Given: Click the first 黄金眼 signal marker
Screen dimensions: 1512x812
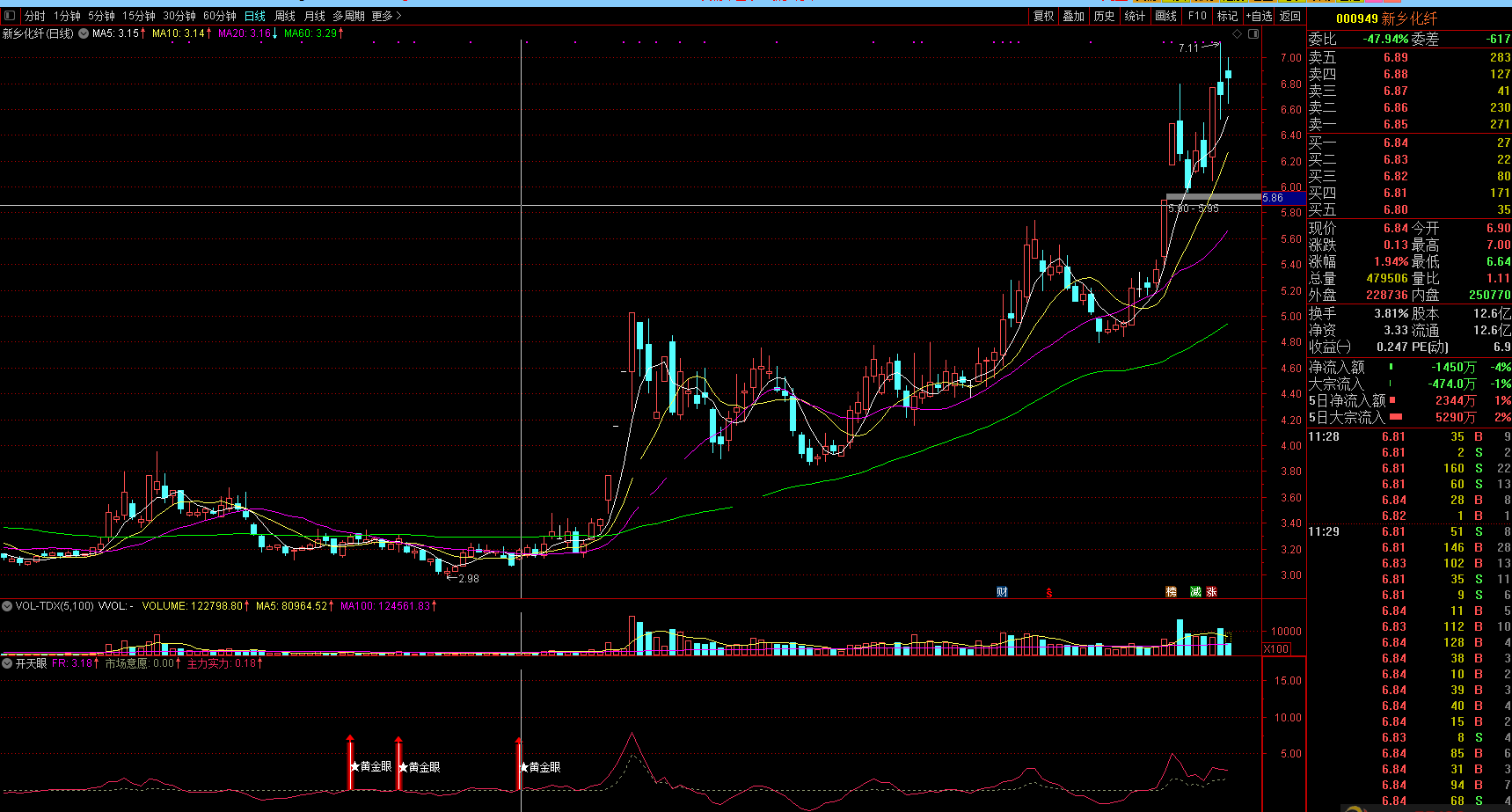Looking at the screenshot, I should (372, 767).
